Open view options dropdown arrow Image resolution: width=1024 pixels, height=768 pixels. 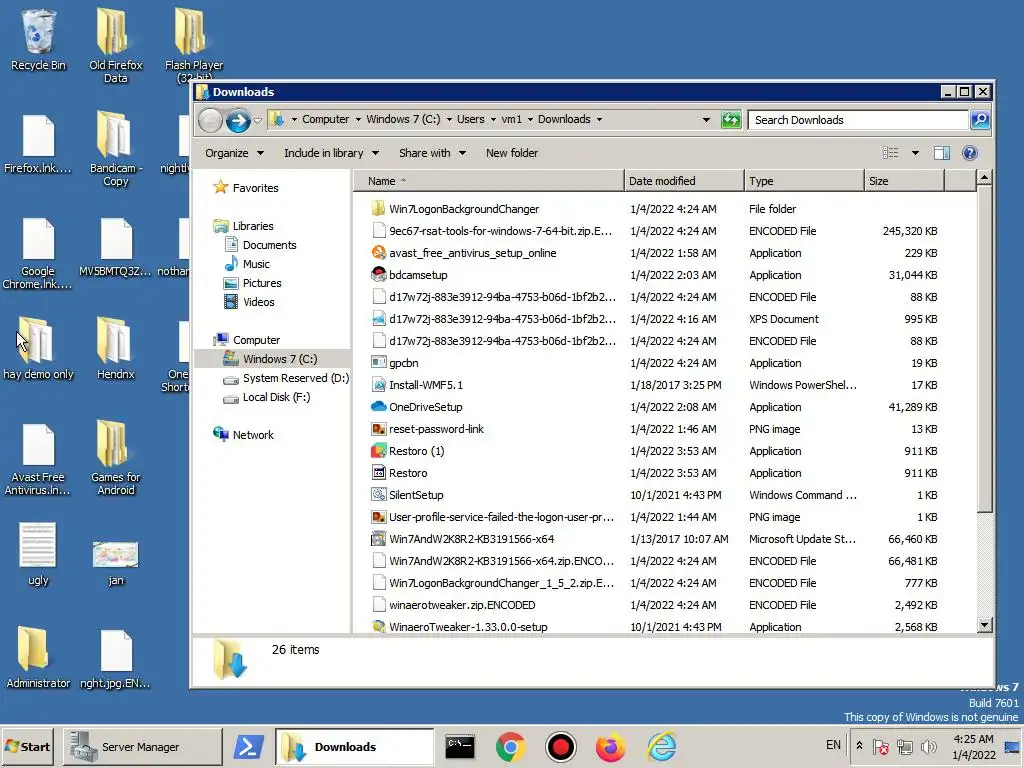915,153
